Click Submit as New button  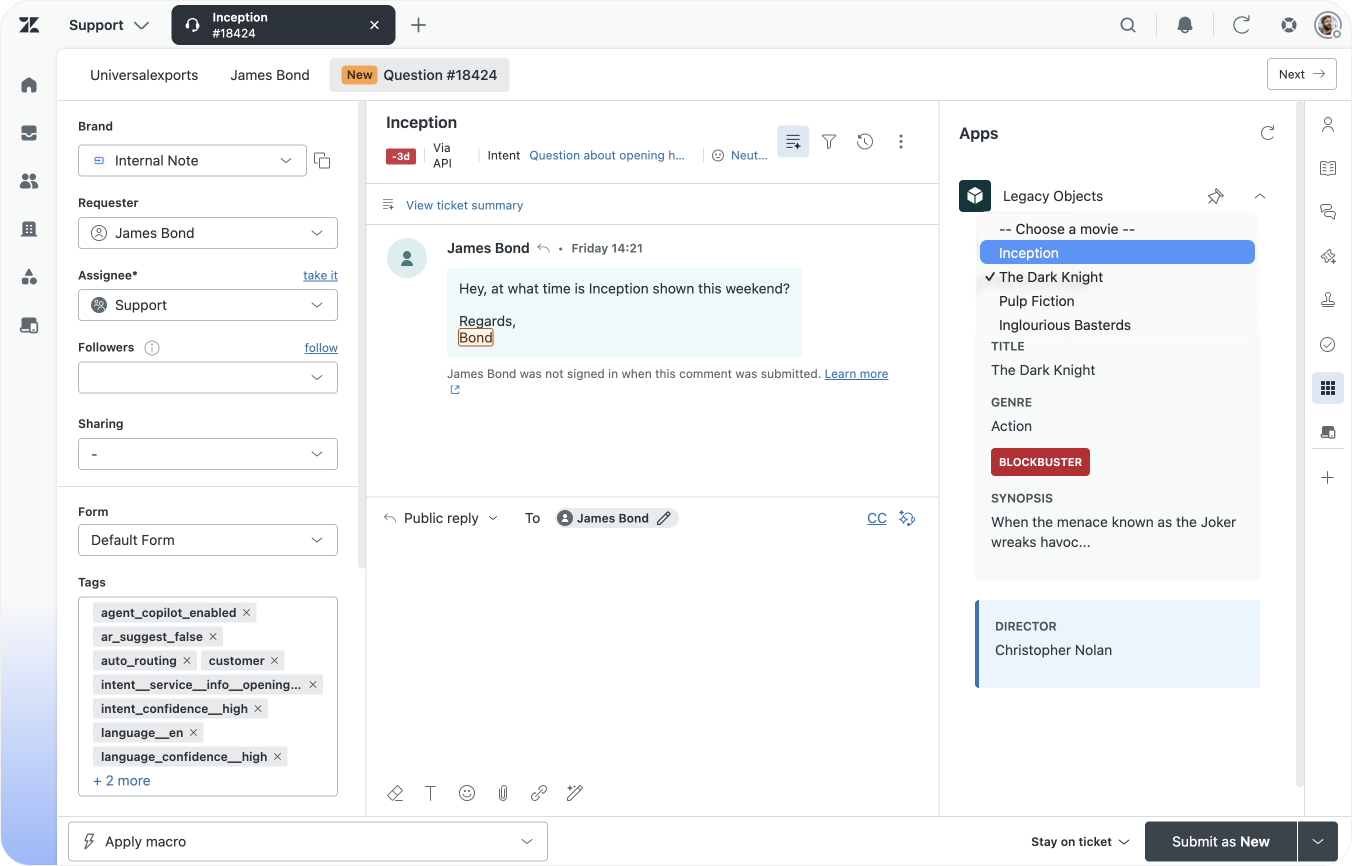(x=1221, y=842)
